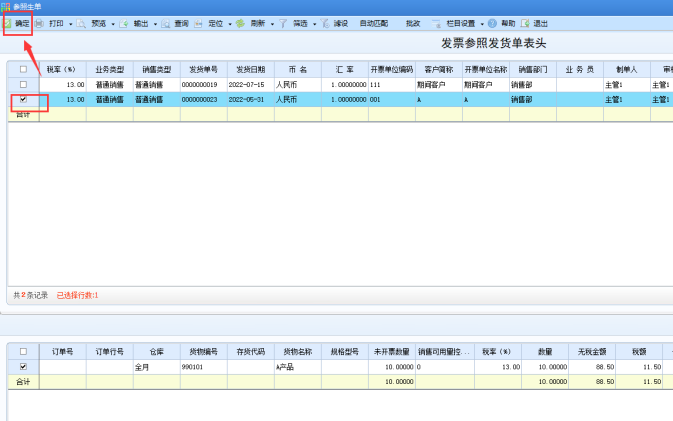Click the 自动匹配 toolbar item
Viewport: 673px width, 421px height.
[x=373, y=24]
